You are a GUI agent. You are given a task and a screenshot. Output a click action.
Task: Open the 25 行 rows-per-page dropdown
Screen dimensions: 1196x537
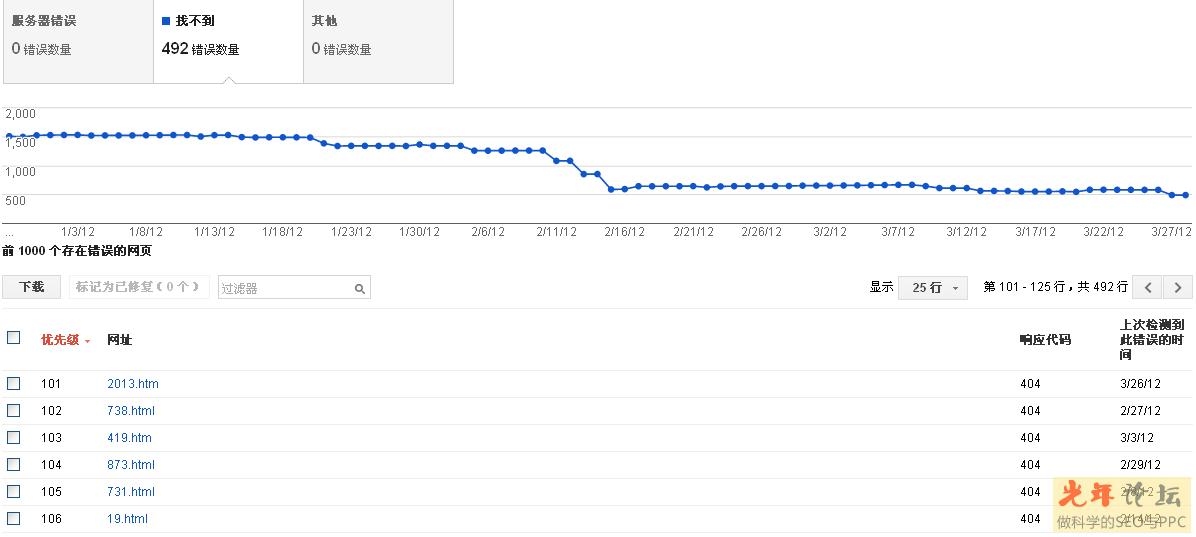point(933,287)
